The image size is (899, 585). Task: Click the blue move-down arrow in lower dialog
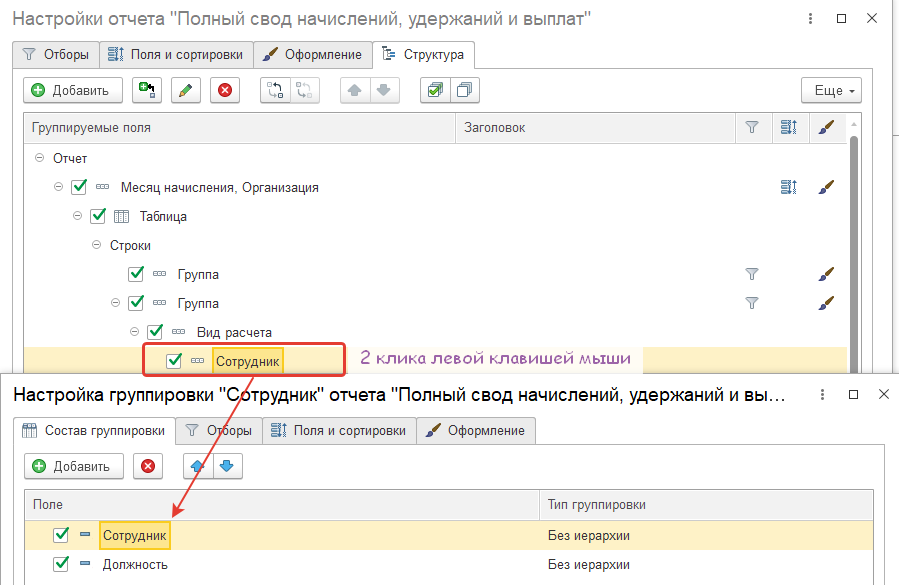[x=228, y=466]
